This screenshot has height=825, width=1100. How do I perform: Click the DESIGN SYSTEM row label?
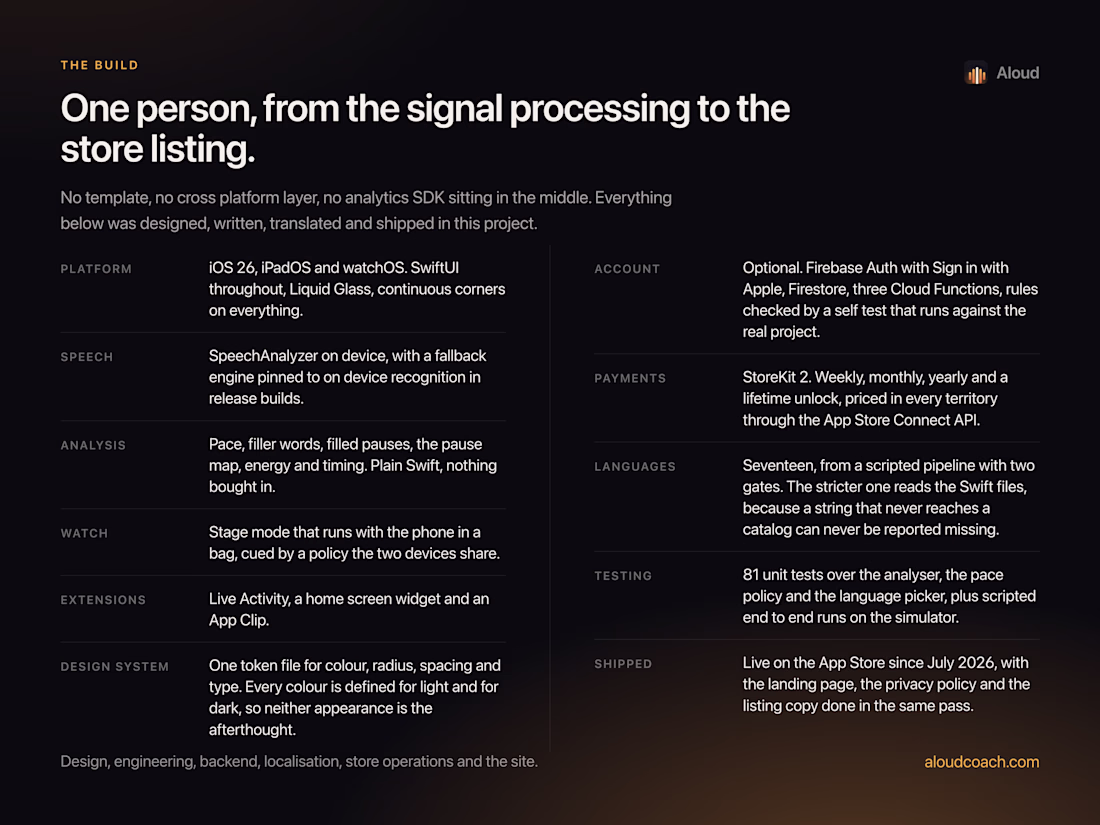click(x=114, y=666)
